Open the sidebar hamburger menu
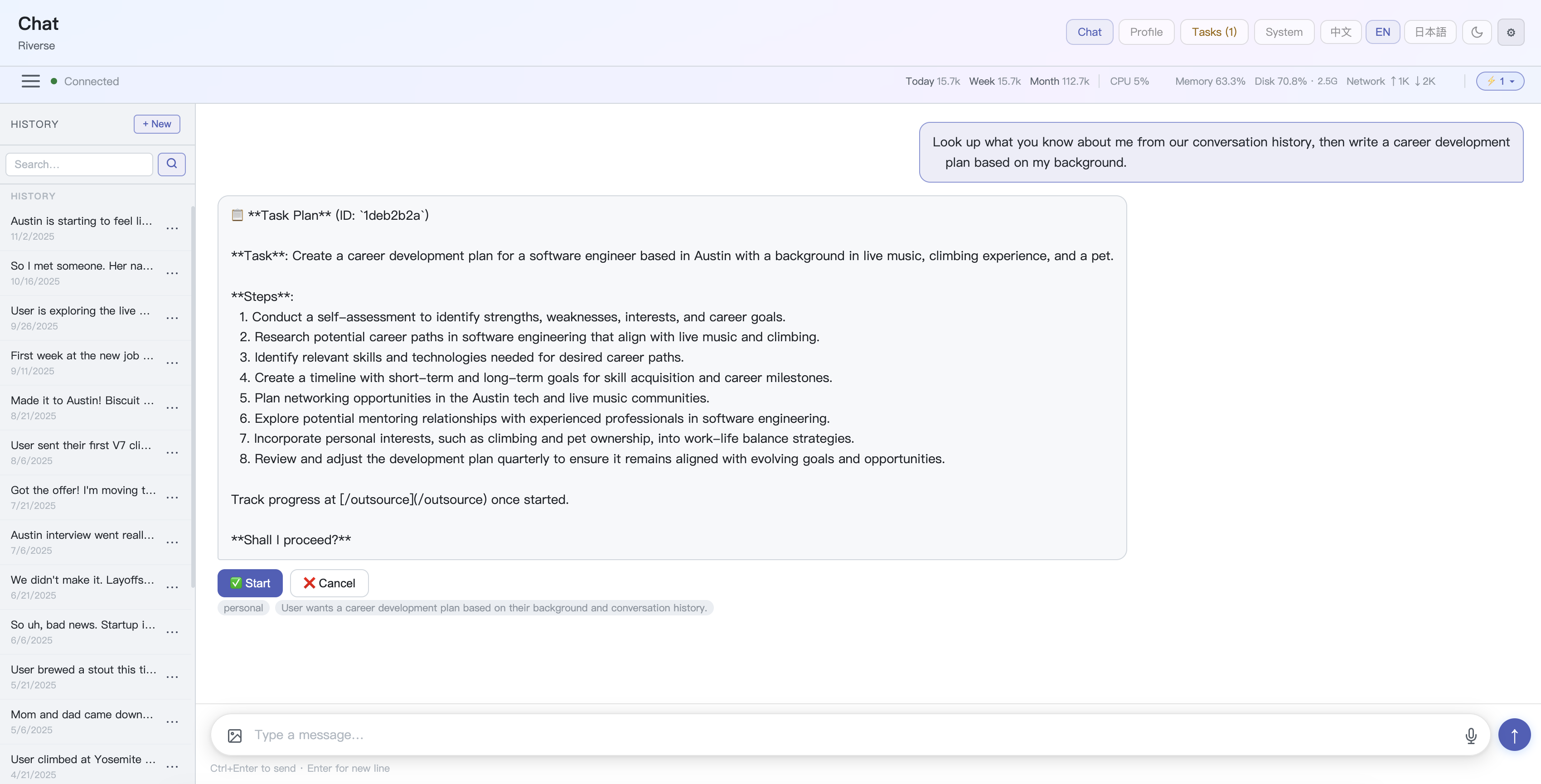The height and width of the screenshot is (784, 1541). pos(29,81)
